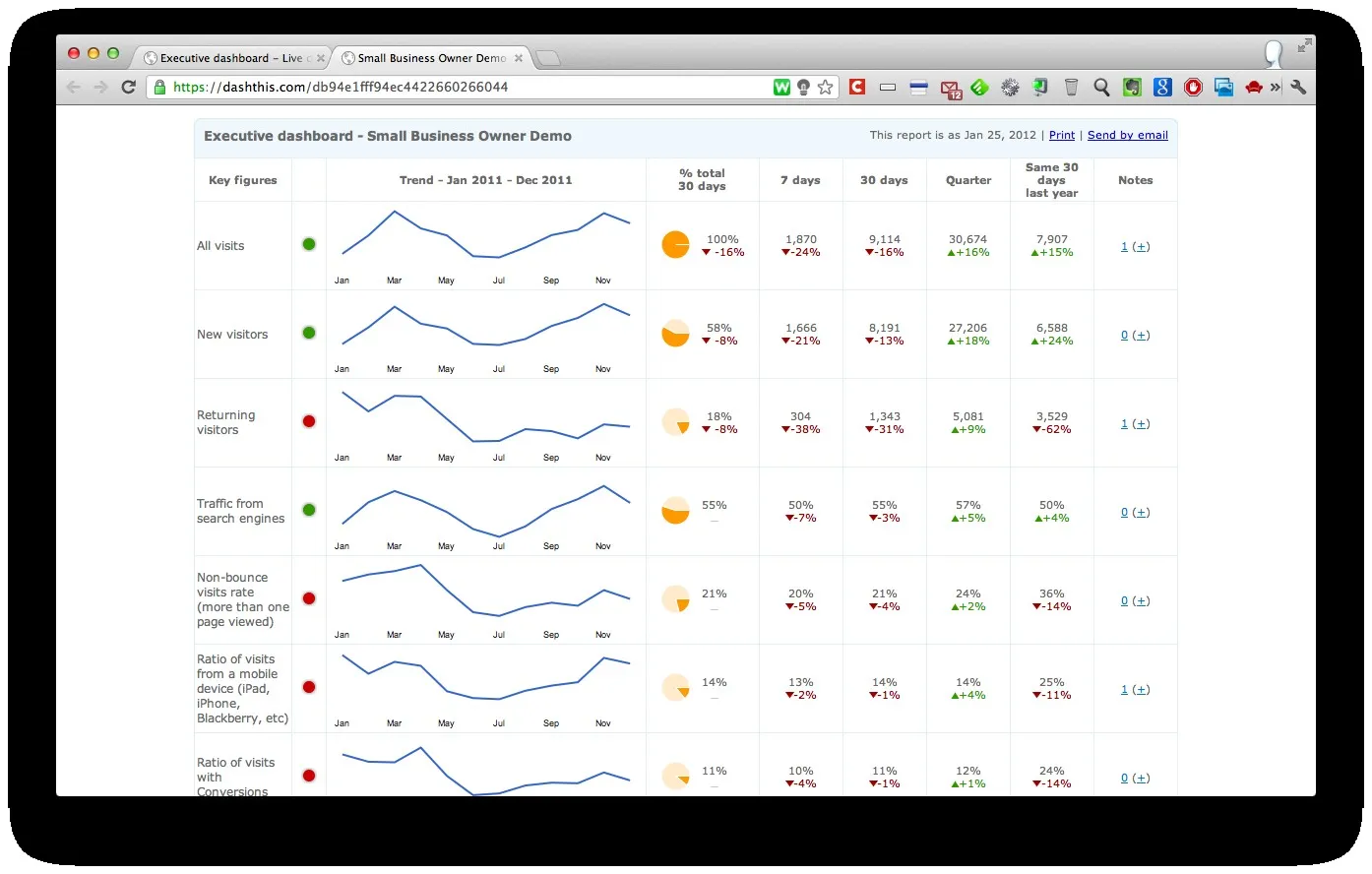Click the New visitors trend chart
1372x874 pixels.
coord(486,335)
